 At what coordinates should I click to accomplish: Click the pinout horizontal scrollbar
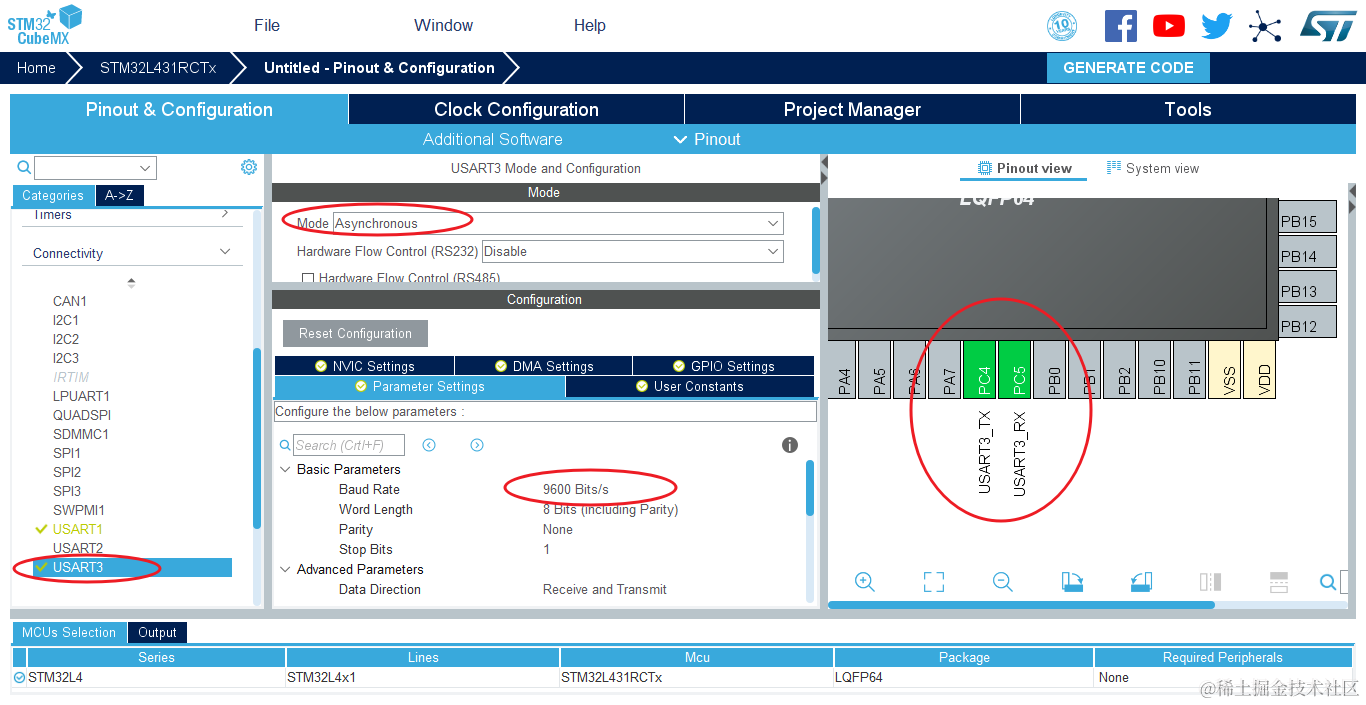coord(1021,605)
